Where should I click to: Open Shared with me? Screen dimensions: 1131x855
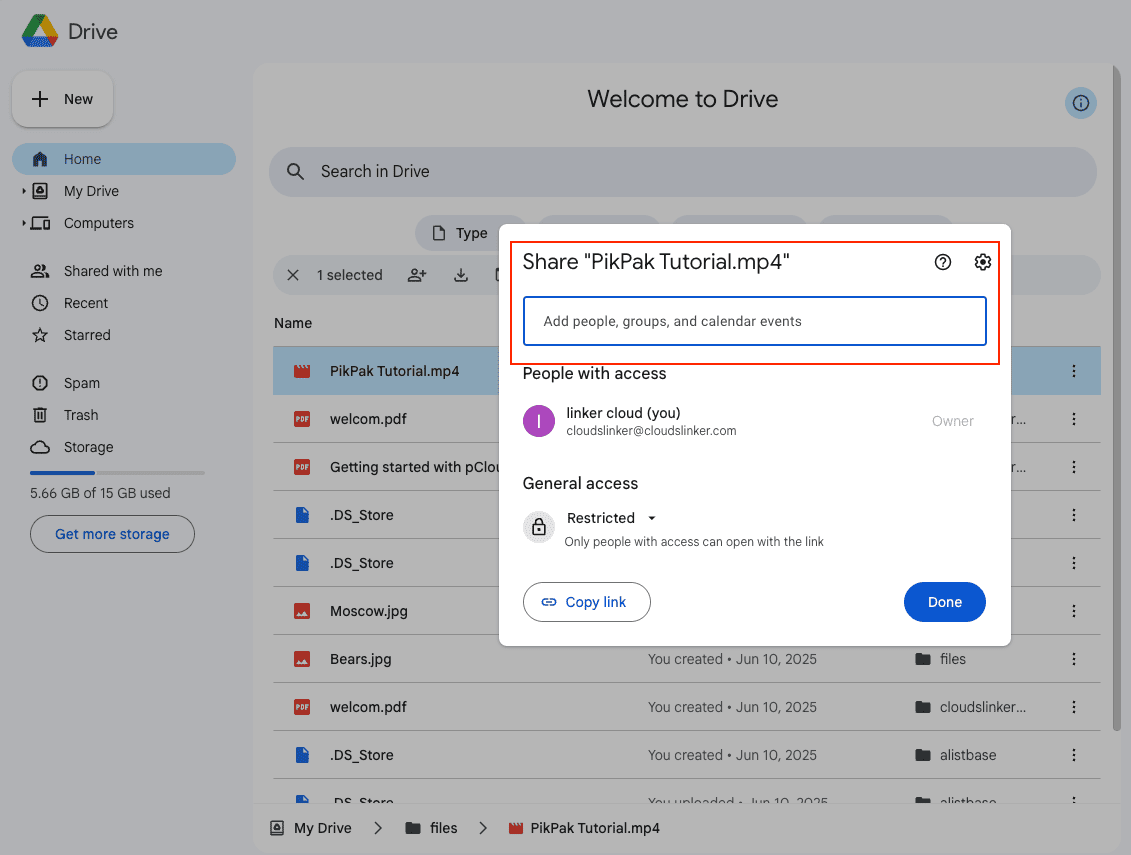[113, 271]
